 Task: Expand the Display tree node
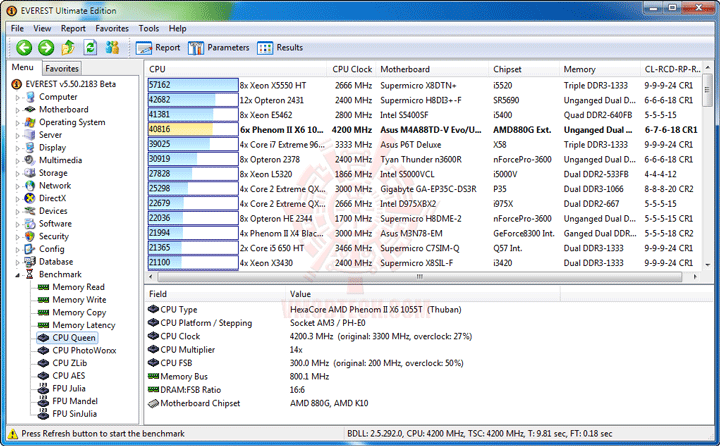(x=17, y=148)
